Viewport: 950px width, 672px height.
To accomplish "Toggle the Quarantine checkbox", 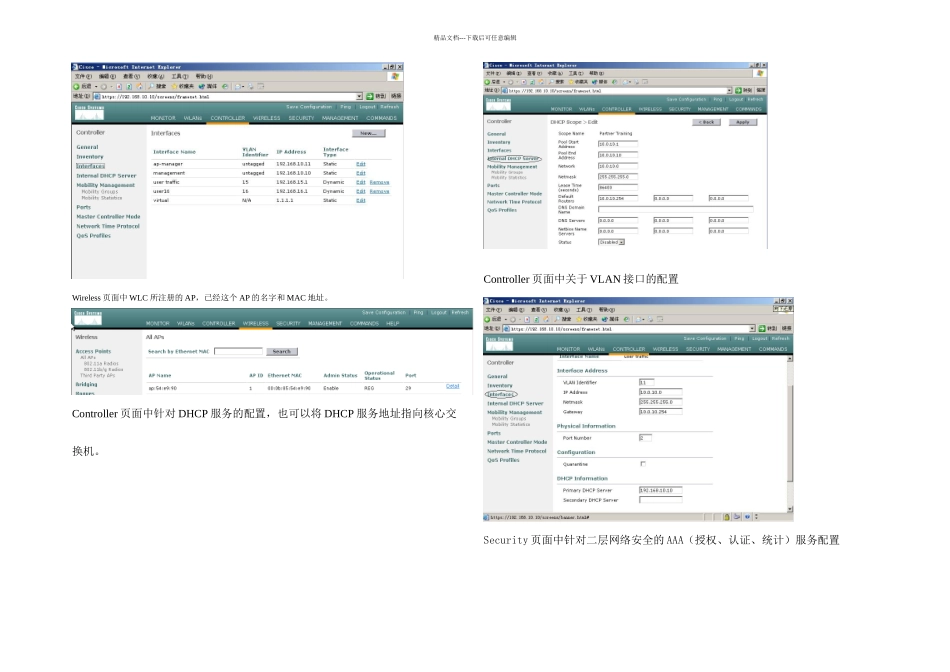I will [643, 464].
